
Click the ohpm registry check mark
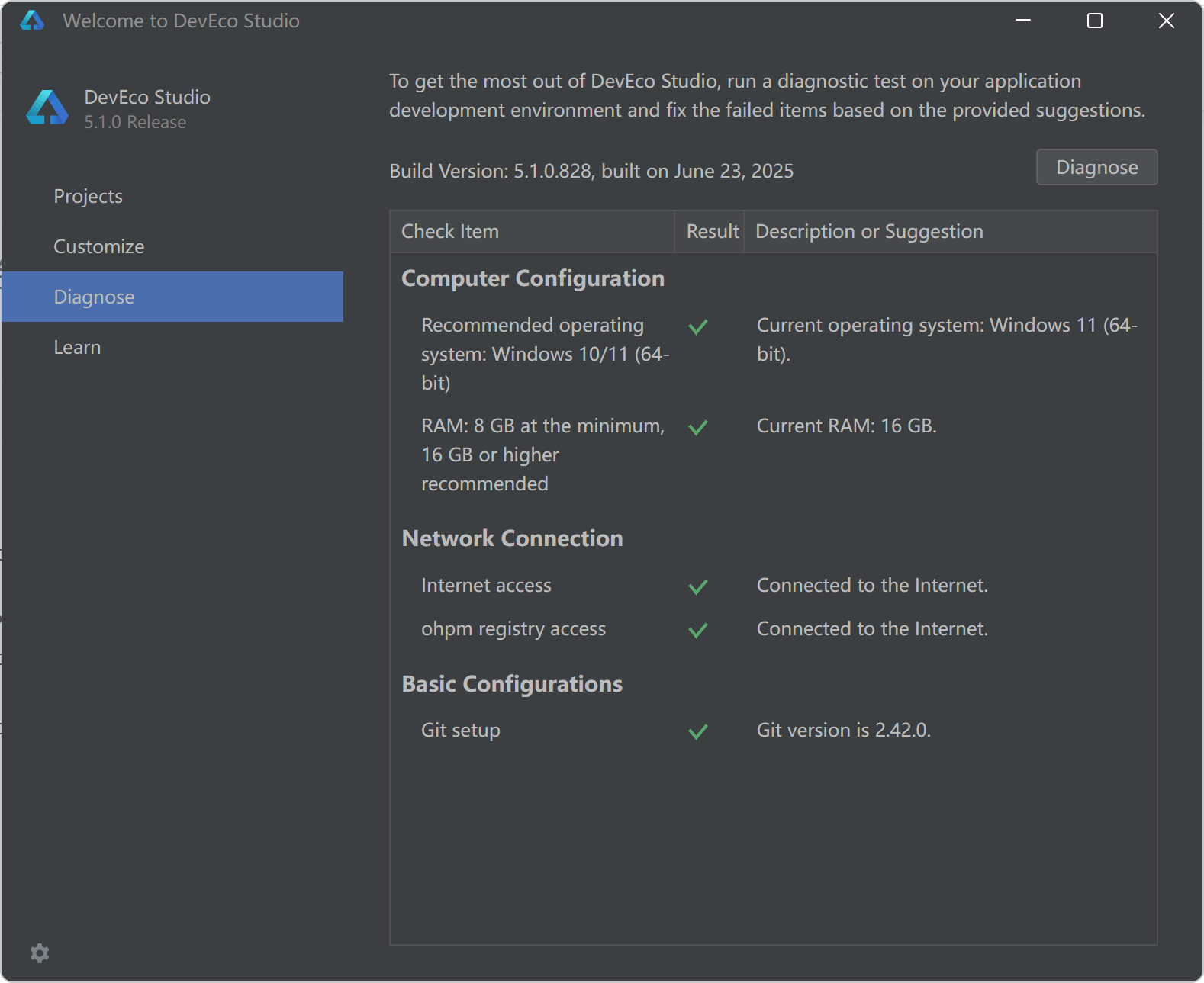click(x=698, y=631)
